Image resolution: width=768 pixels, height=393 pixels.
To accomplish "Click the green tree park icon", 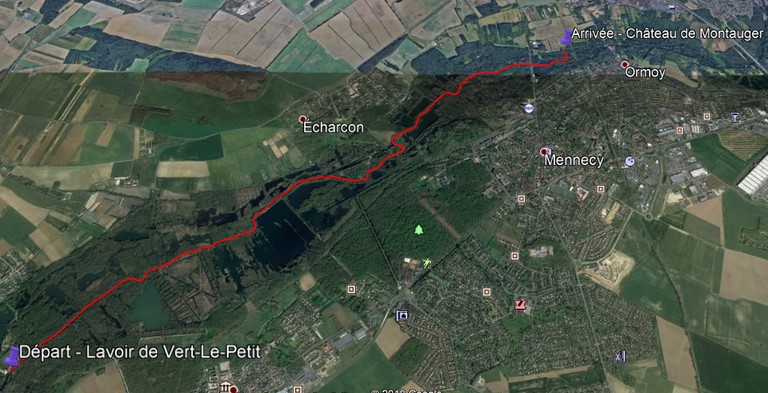I will coord(419,229).
